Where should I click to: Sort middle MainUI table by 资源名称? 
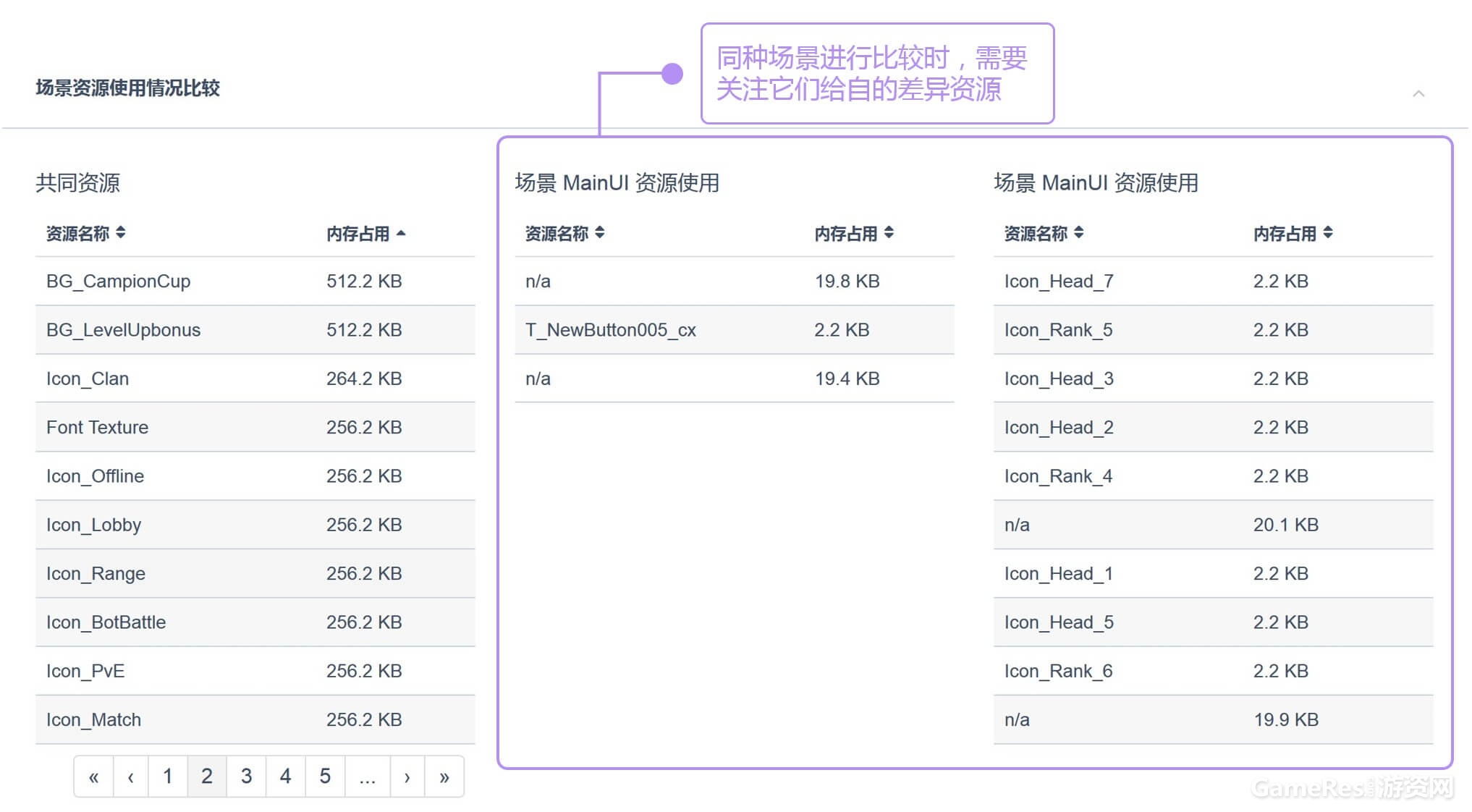564,233
